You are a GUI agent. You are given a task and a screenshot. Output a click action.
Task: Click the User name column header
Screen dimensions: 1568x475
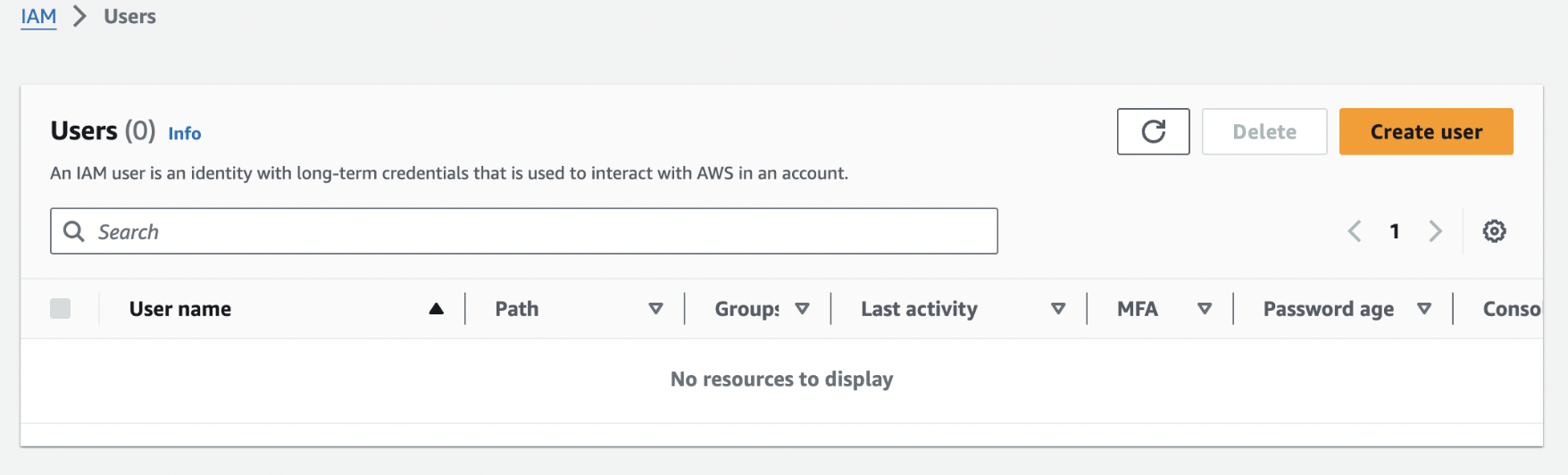pyautogui.click(x=180, y=309)
